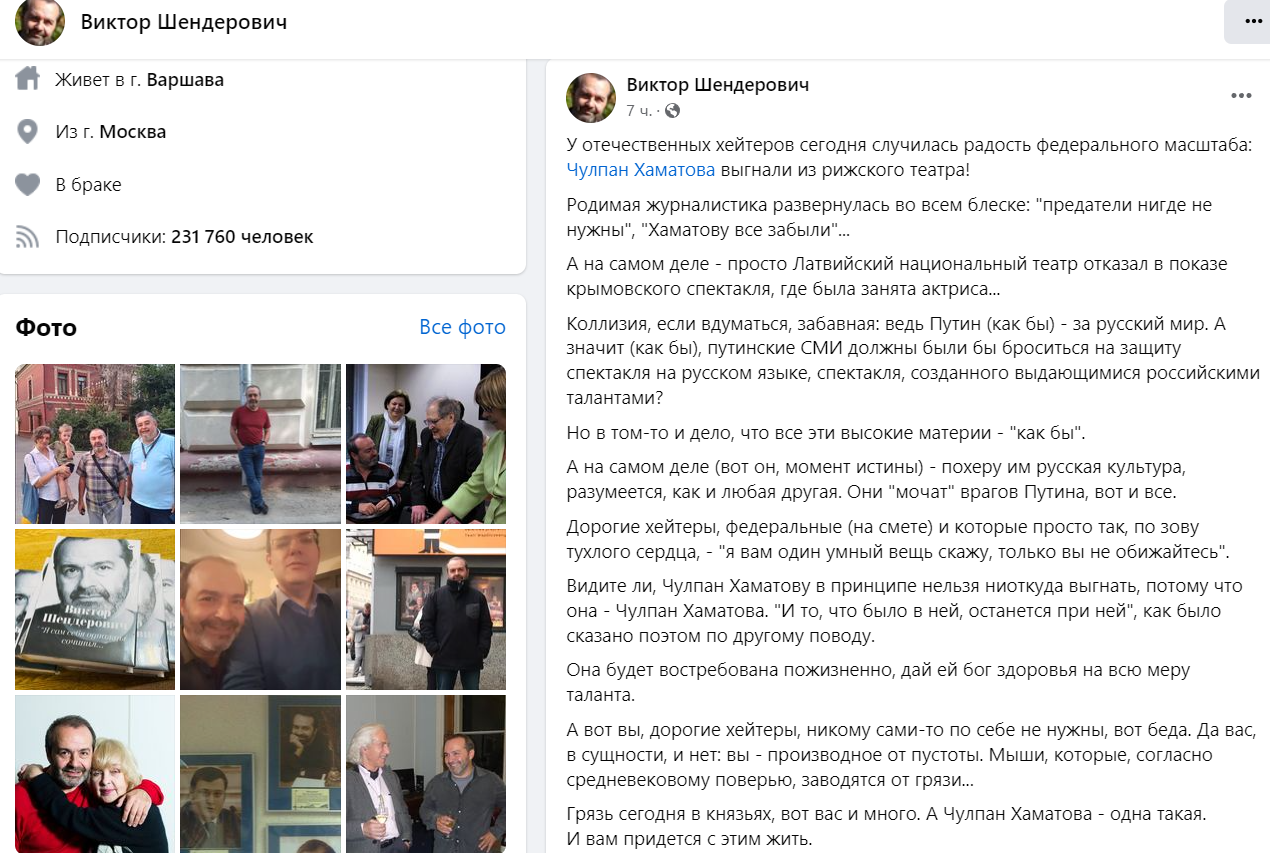Image resolution: width=1270 pixels, height=853 pixels.
Task: Open the Варшава city link
Action: coord(185,80)
